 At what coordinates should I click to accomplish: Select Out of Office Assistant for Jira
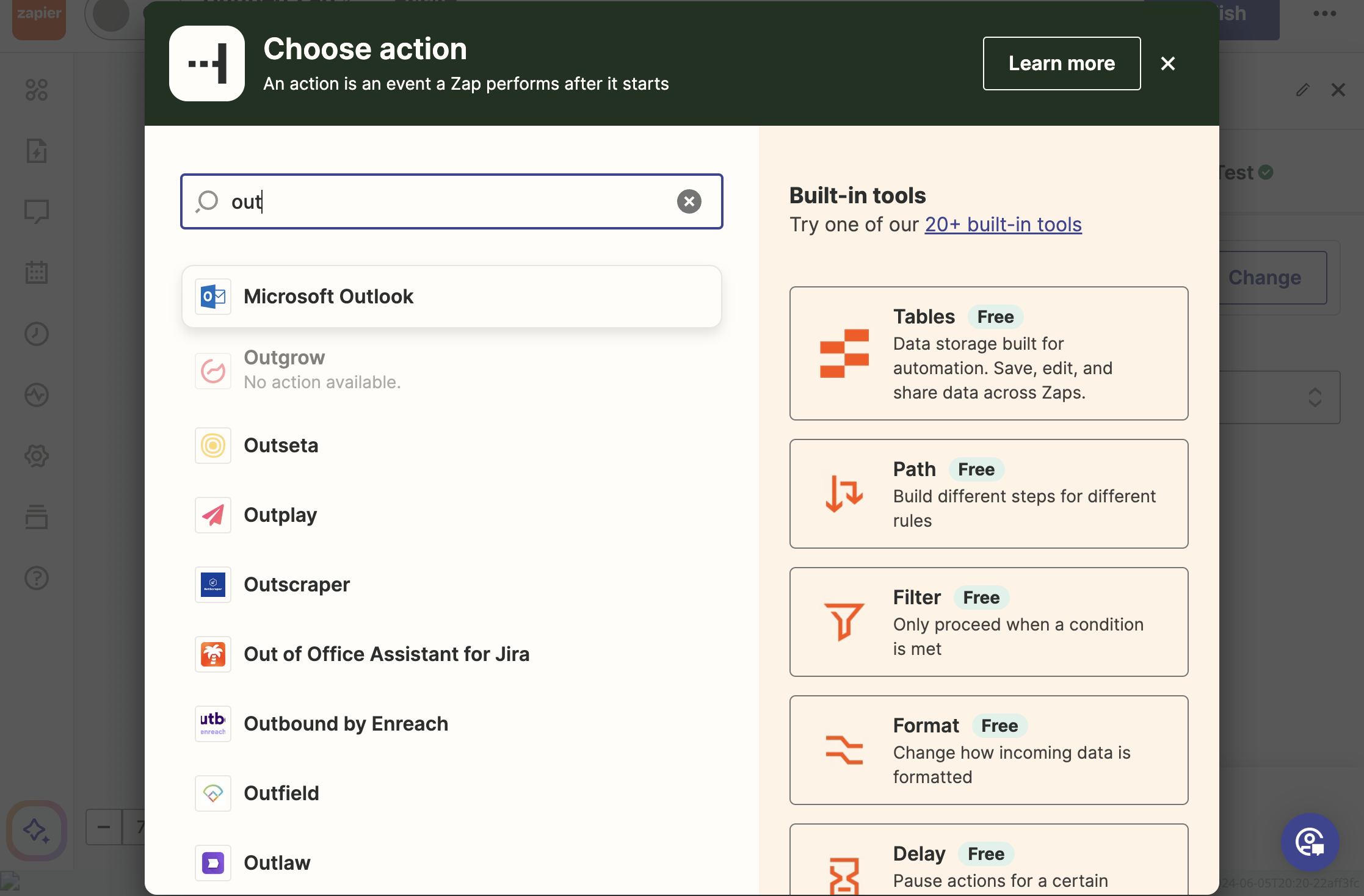(451, 654)
